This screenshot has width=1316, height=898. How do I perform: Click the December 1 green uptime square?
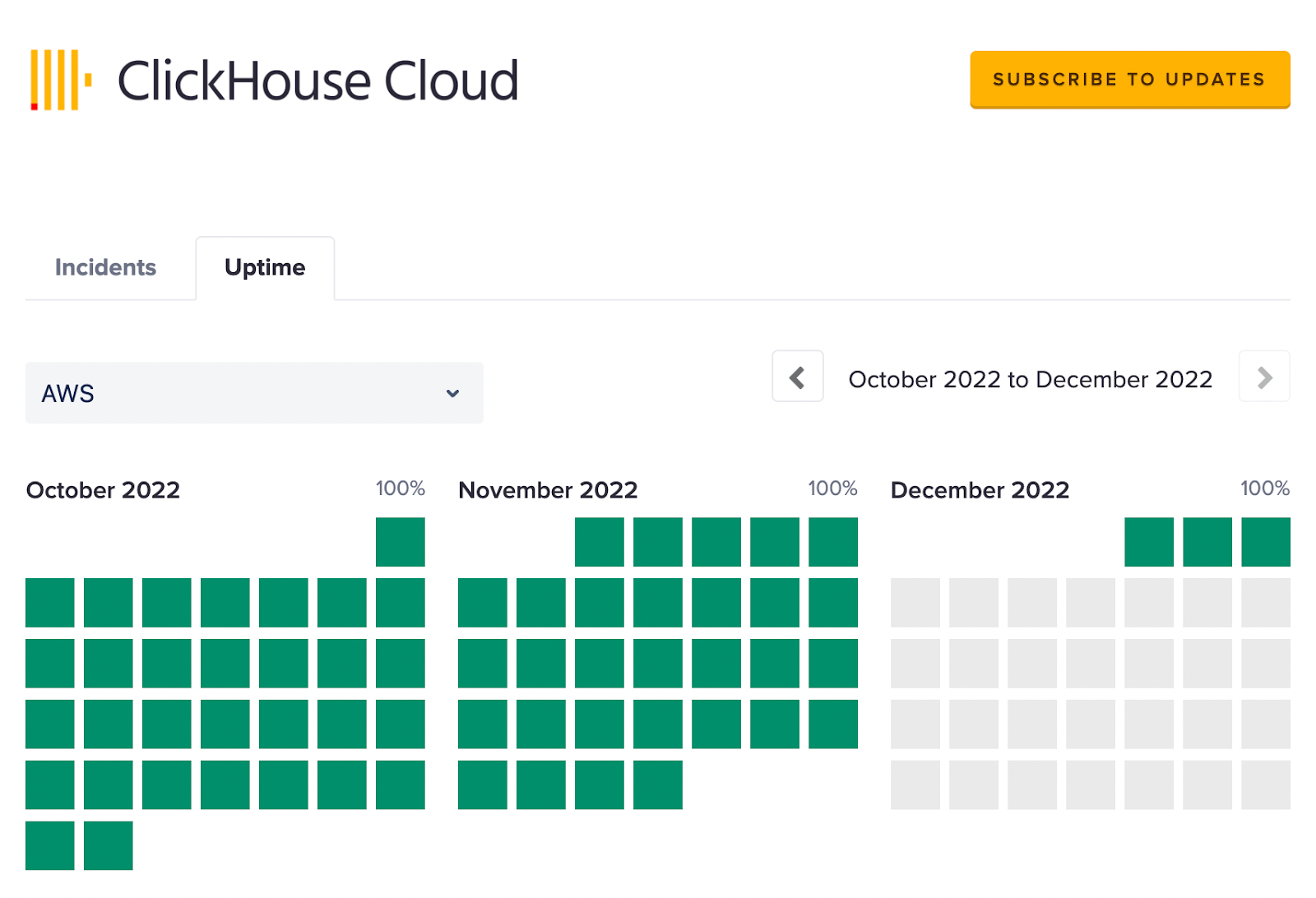click(1149, 542)
